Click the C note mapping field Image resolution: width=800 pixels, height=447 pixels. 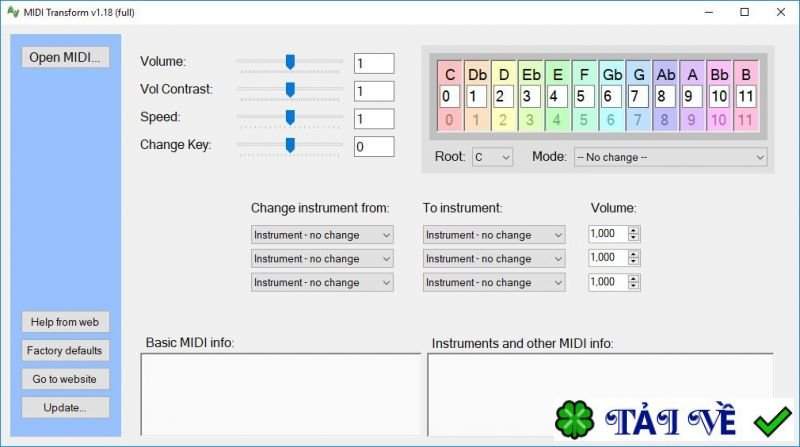coord(449,96)
